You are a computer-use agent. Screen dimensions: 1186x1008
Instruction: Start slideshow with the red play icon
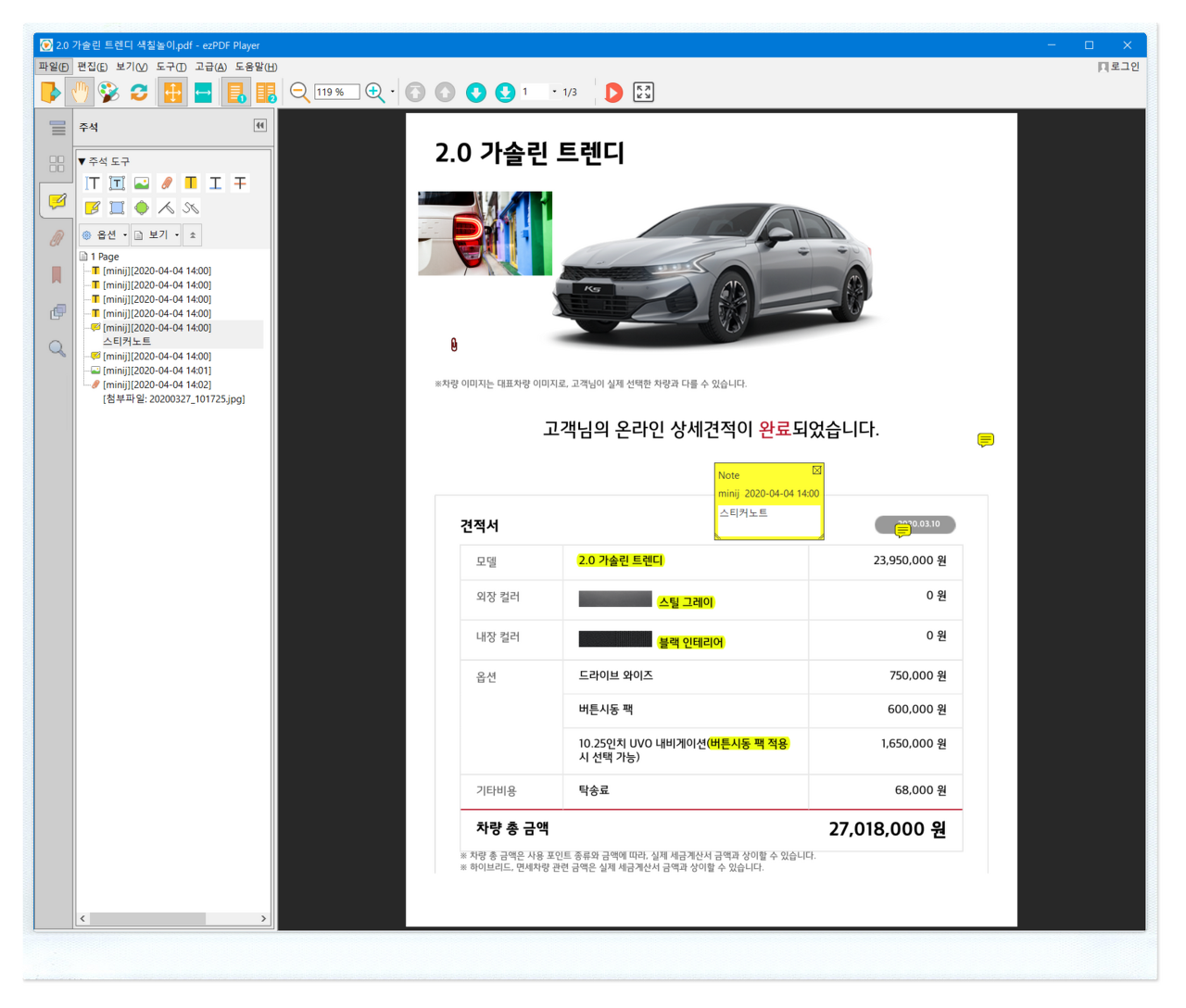pyautogui.click(x=613, y=92)
